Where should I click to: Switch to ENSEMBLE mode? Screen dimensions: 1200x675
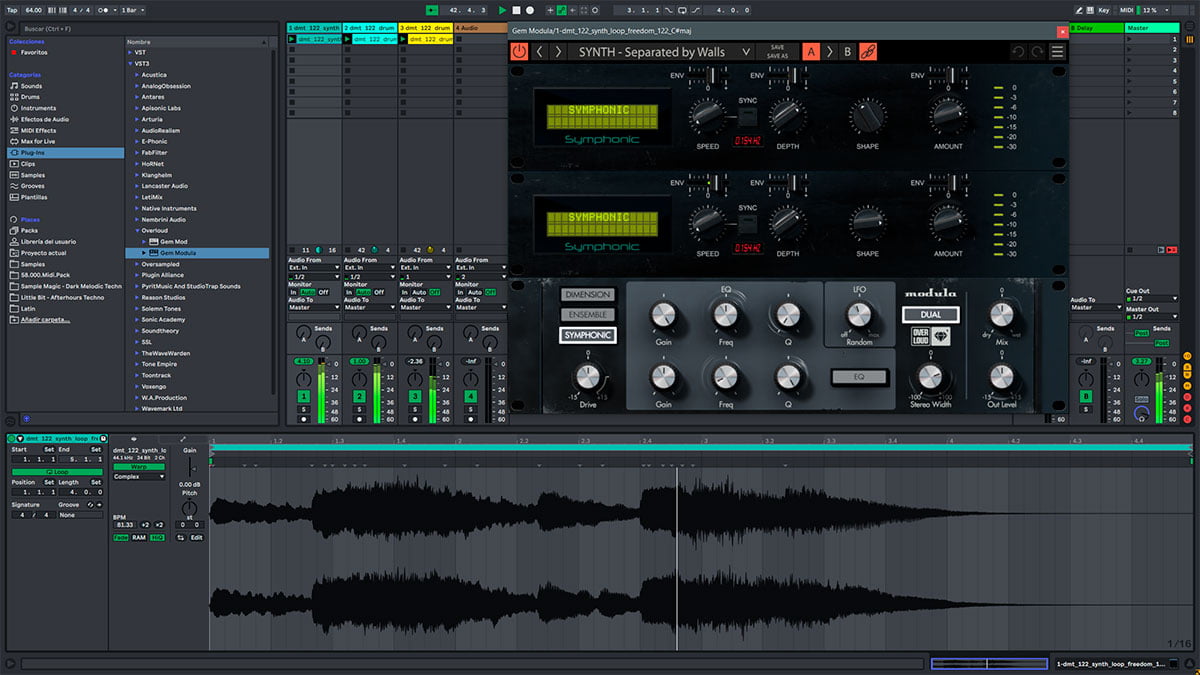coord(588,315)
